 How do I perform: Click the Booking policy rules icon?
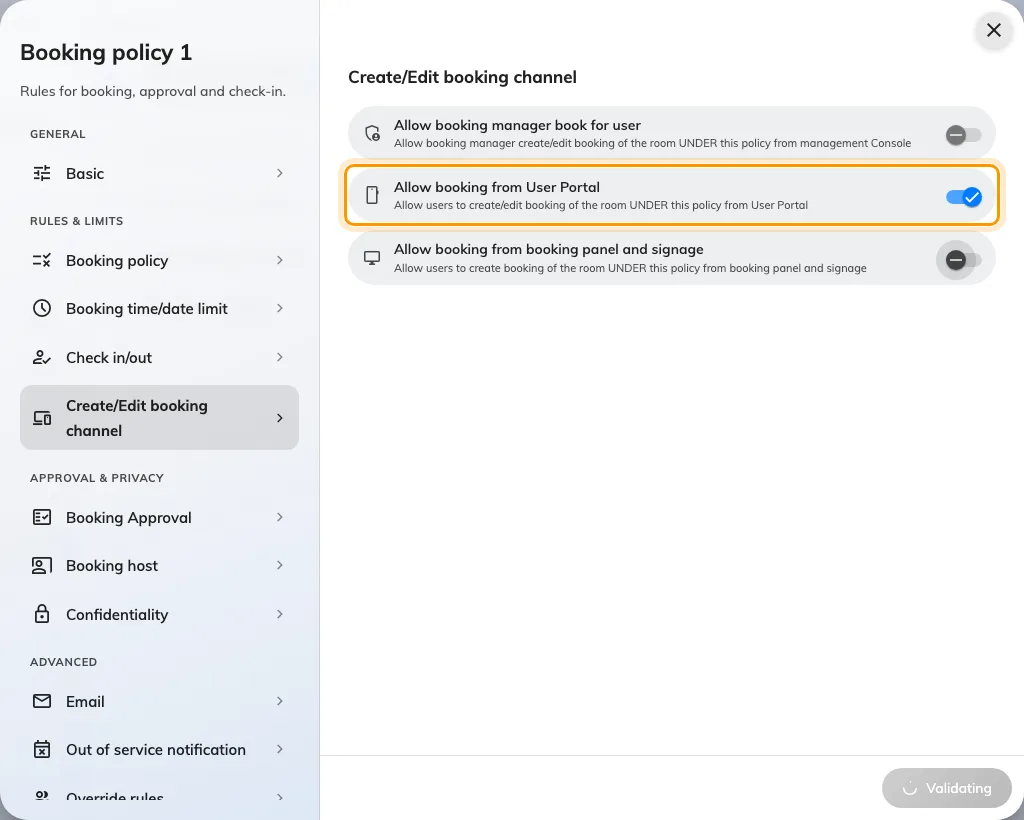coord(42,260)
